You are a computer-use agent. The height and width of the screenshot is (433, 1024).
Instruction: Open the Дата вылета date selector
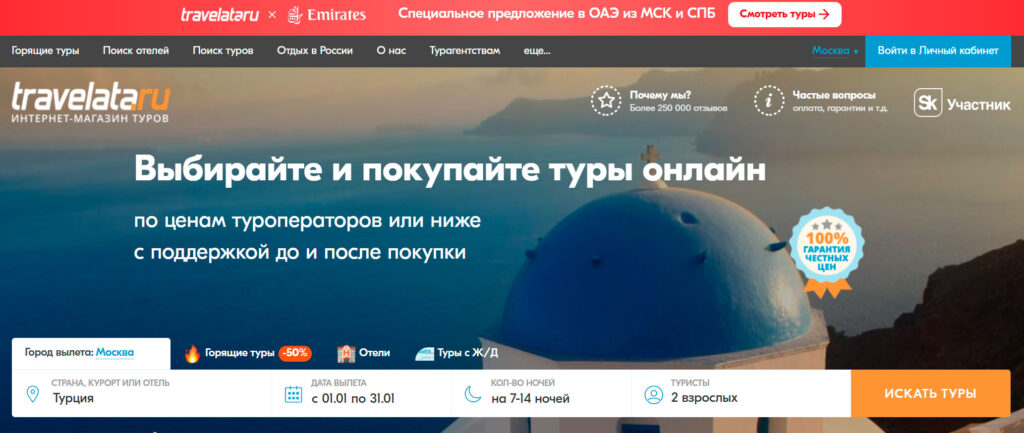pyautogui.click(x=361, y=393)
